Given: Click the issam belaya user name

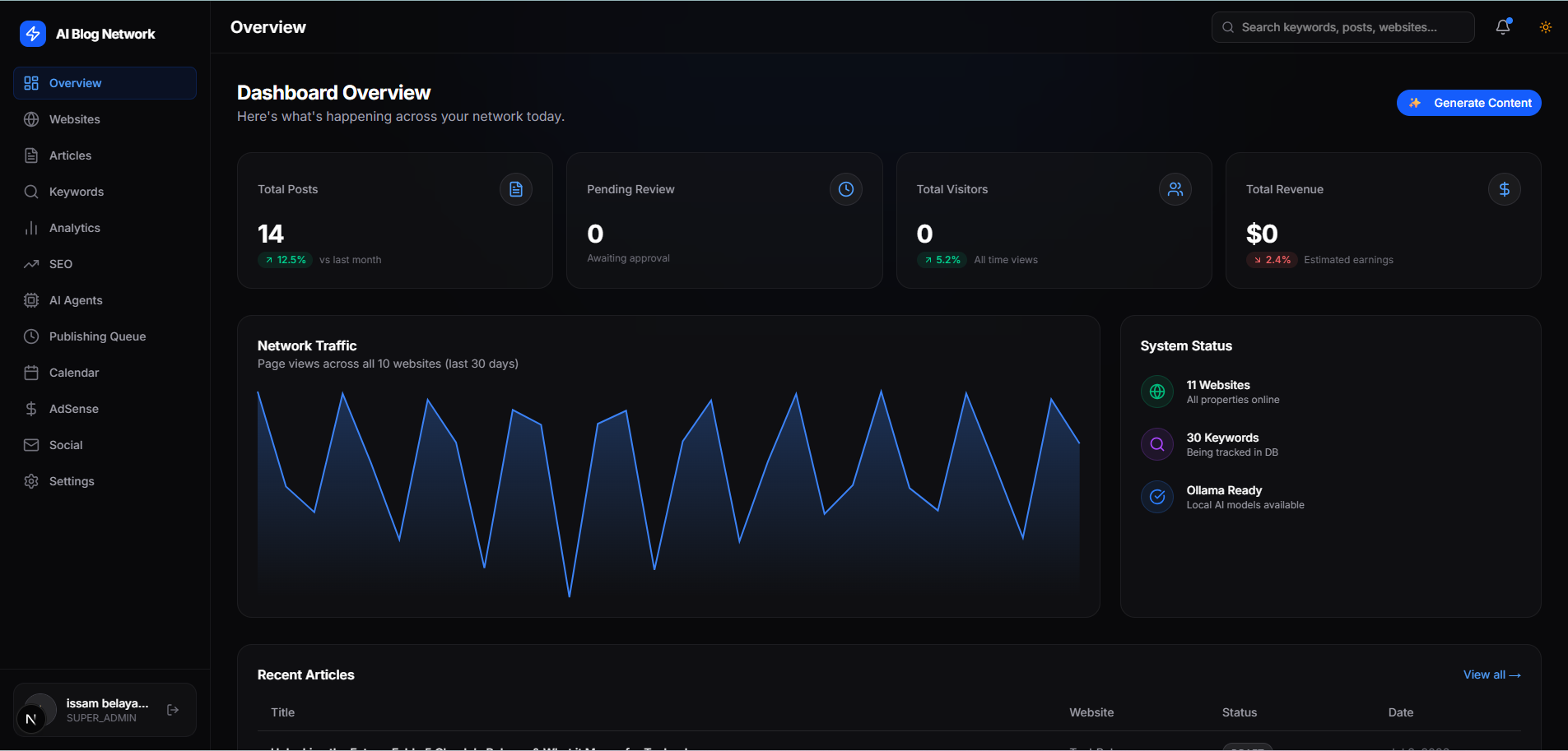Looking at the screenshot, I should point(107,703).
